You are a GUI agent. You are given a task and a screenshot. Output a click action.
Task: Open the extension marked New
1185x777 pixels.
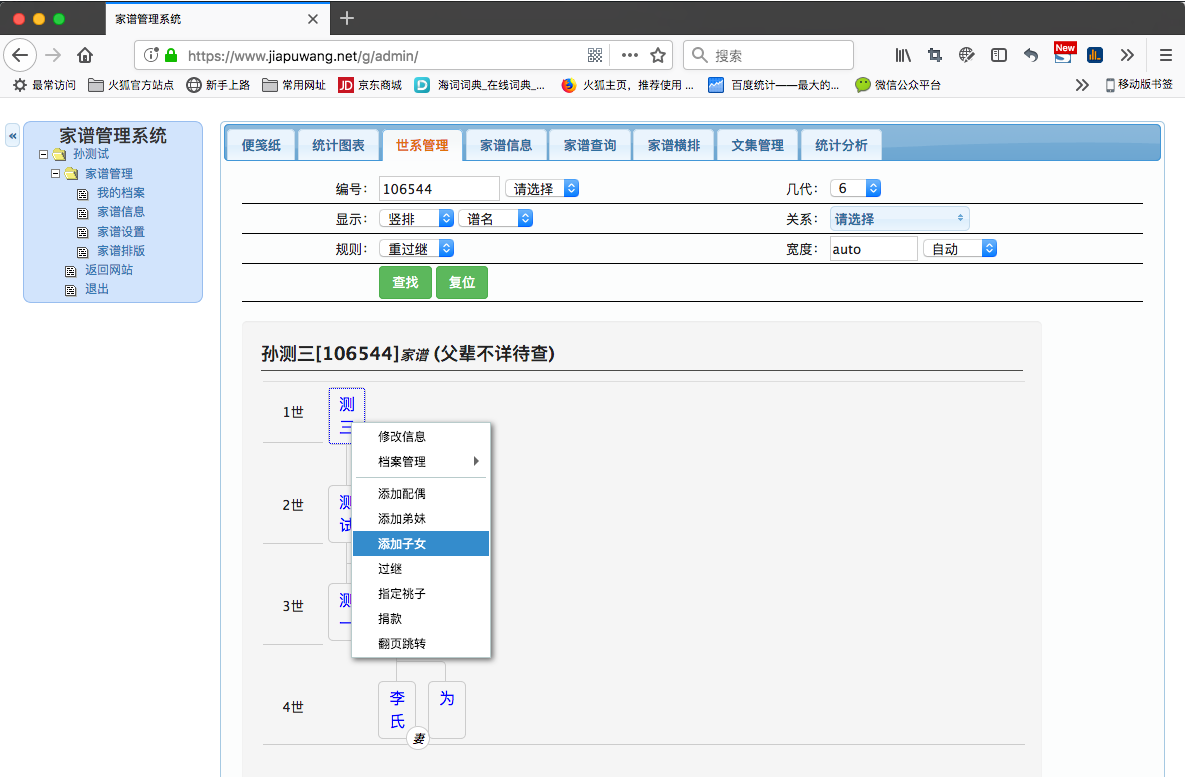click(1064, 53)
